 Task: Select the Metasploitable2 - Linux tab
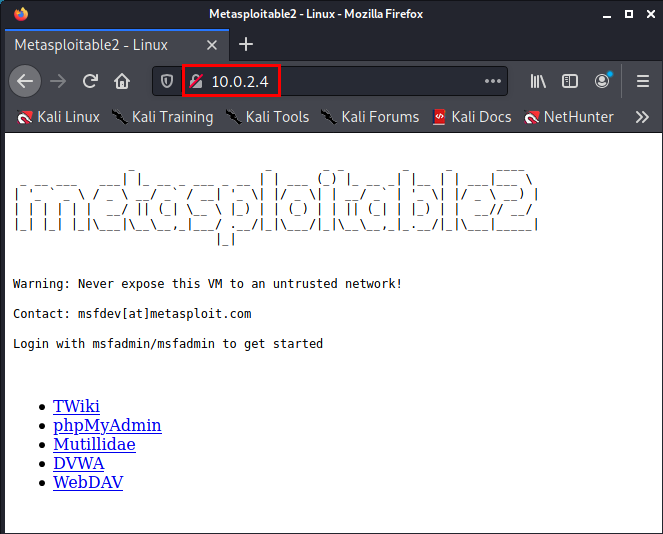[117, 45]
